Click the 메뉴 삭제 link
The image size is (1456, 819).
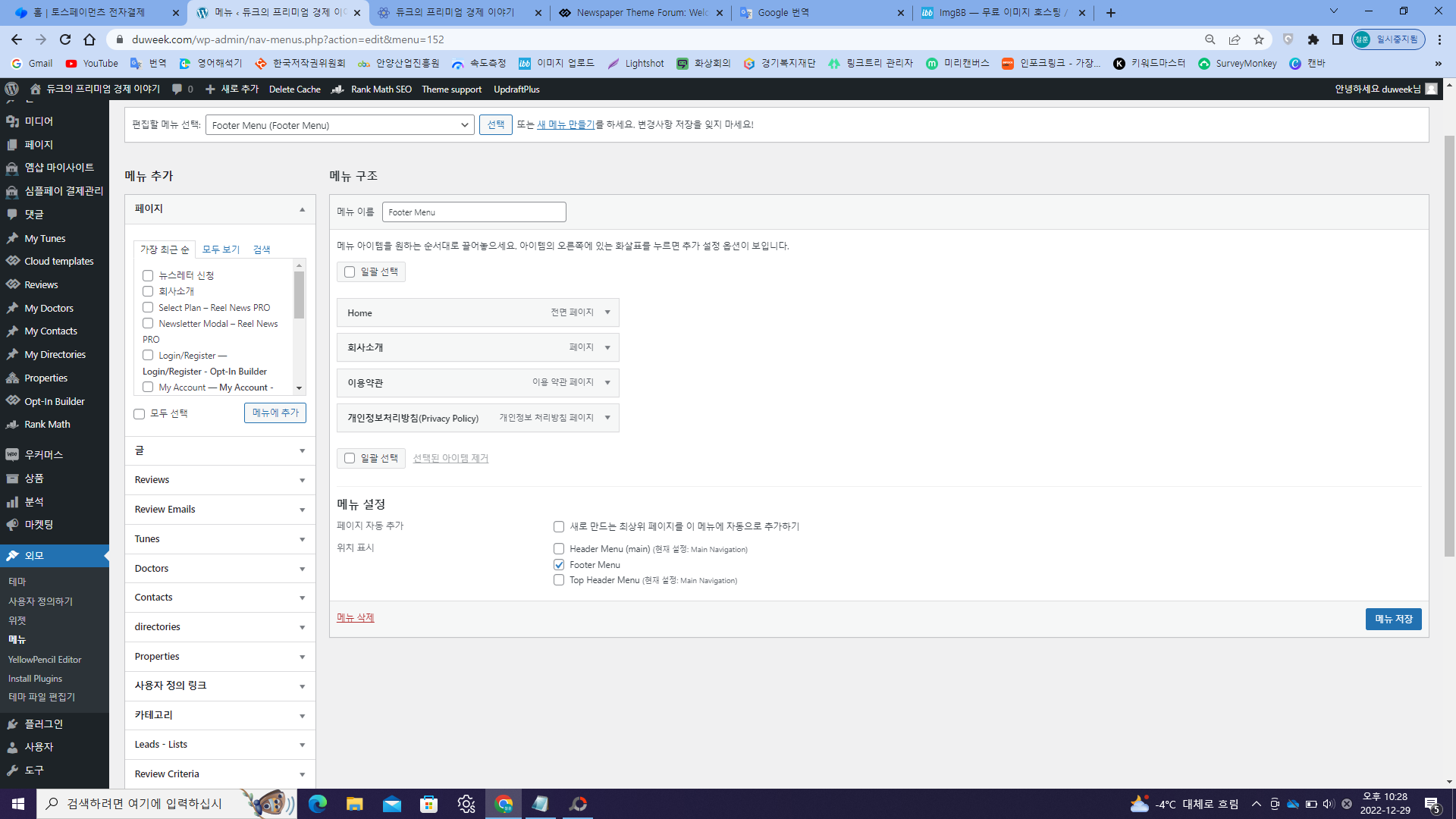click(356, 617)
